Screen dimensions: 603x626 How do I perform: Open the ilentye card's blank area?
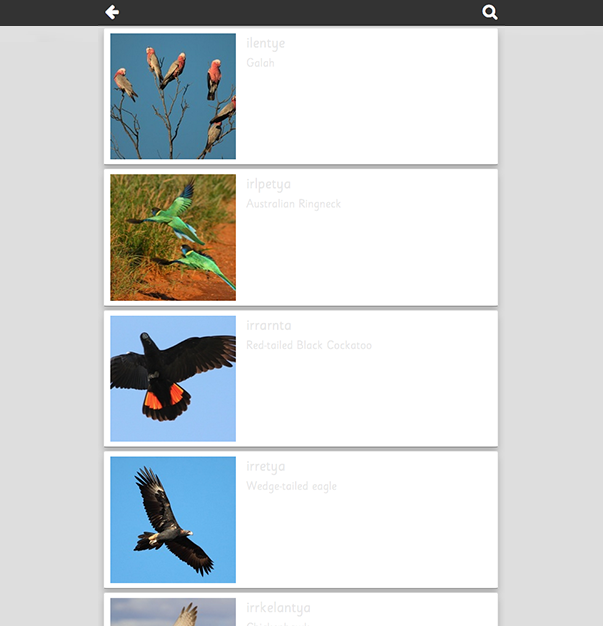pos(367,116)
